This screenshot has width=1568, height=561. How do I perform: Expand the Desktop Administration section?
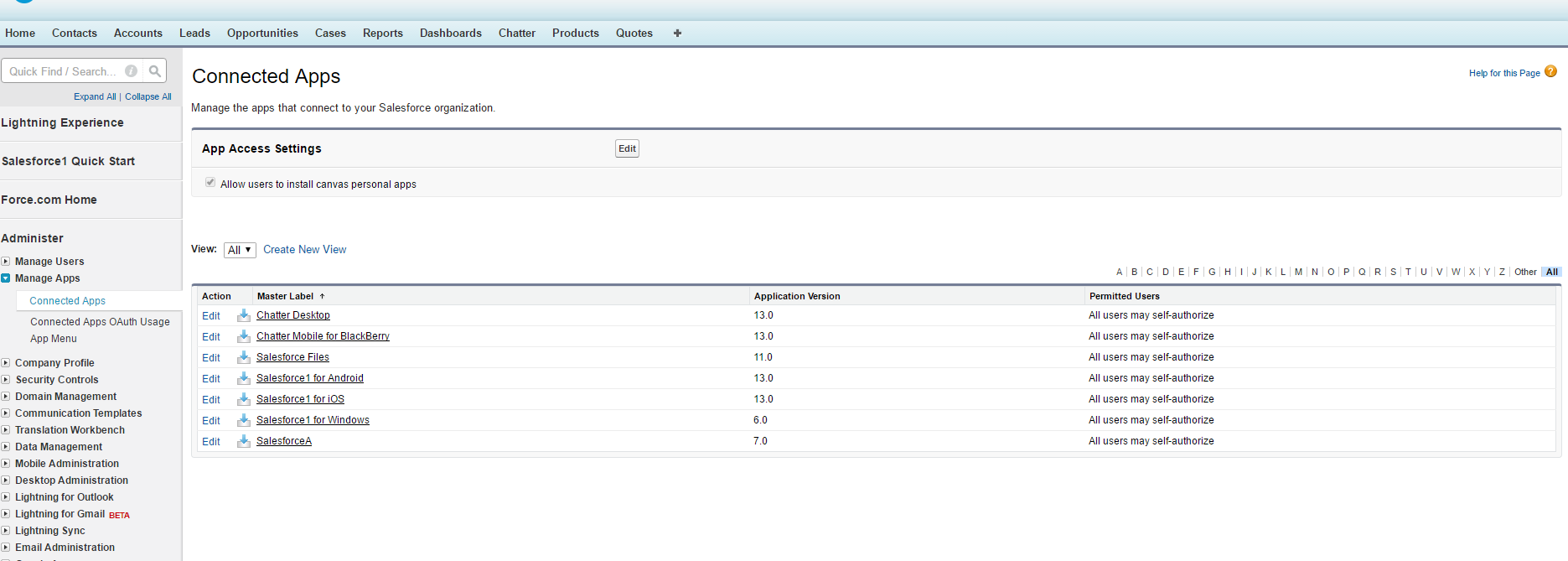(6, 480)
